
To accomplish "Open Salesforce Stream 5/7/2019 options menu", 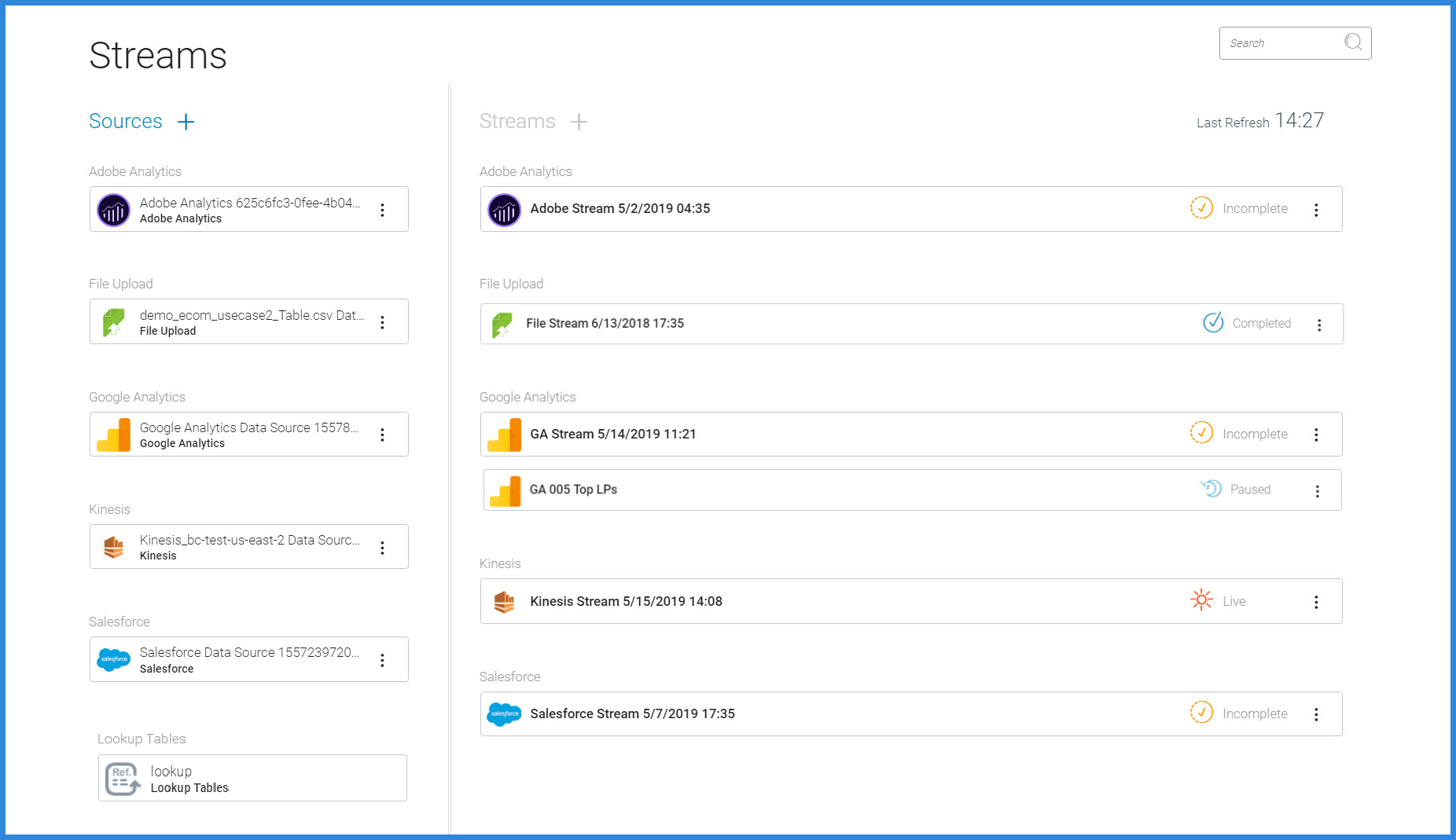I will [x=1316, y=714].
